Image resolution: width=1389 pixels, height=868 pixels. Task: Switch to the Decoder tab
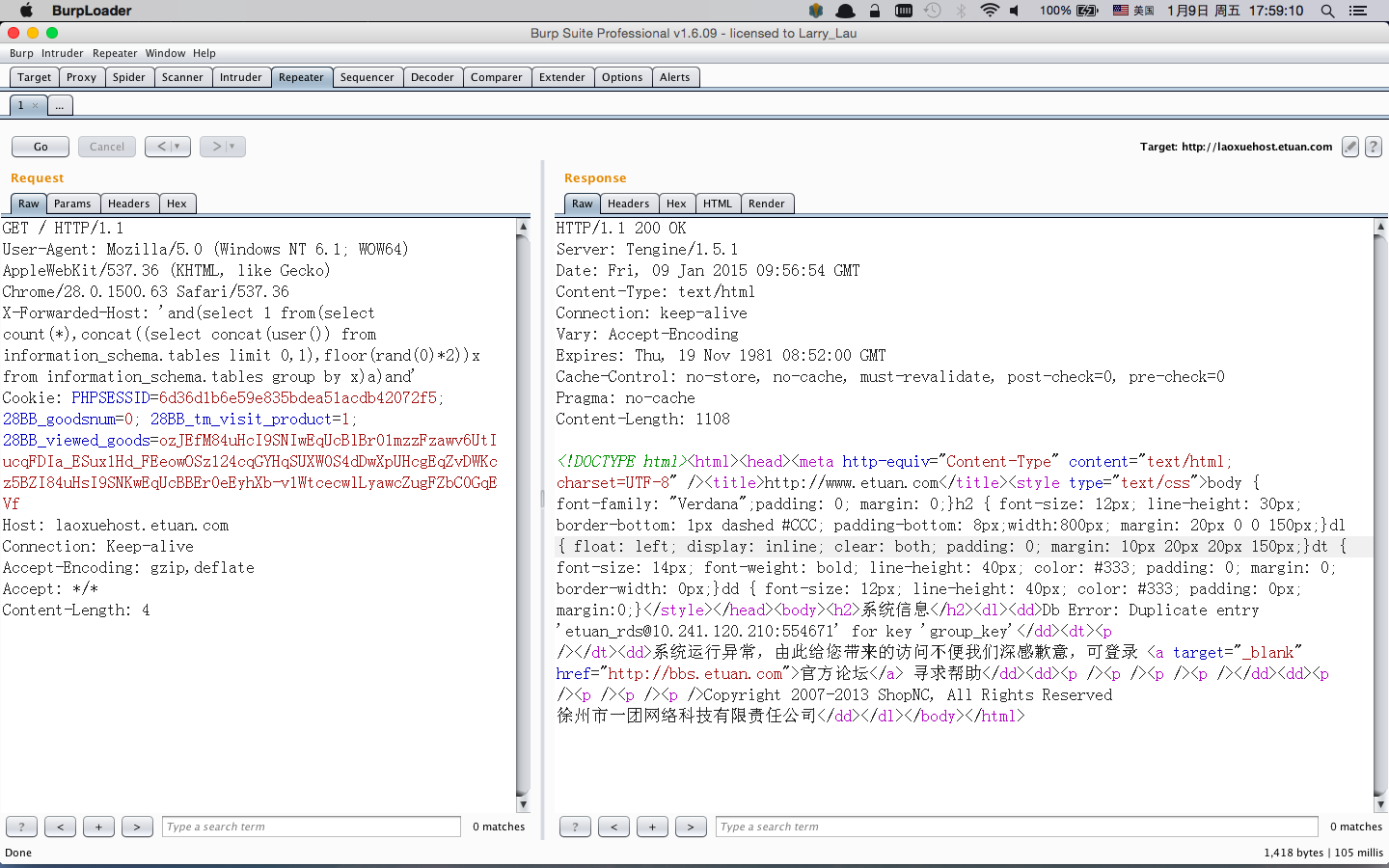(x=432, y=77)
